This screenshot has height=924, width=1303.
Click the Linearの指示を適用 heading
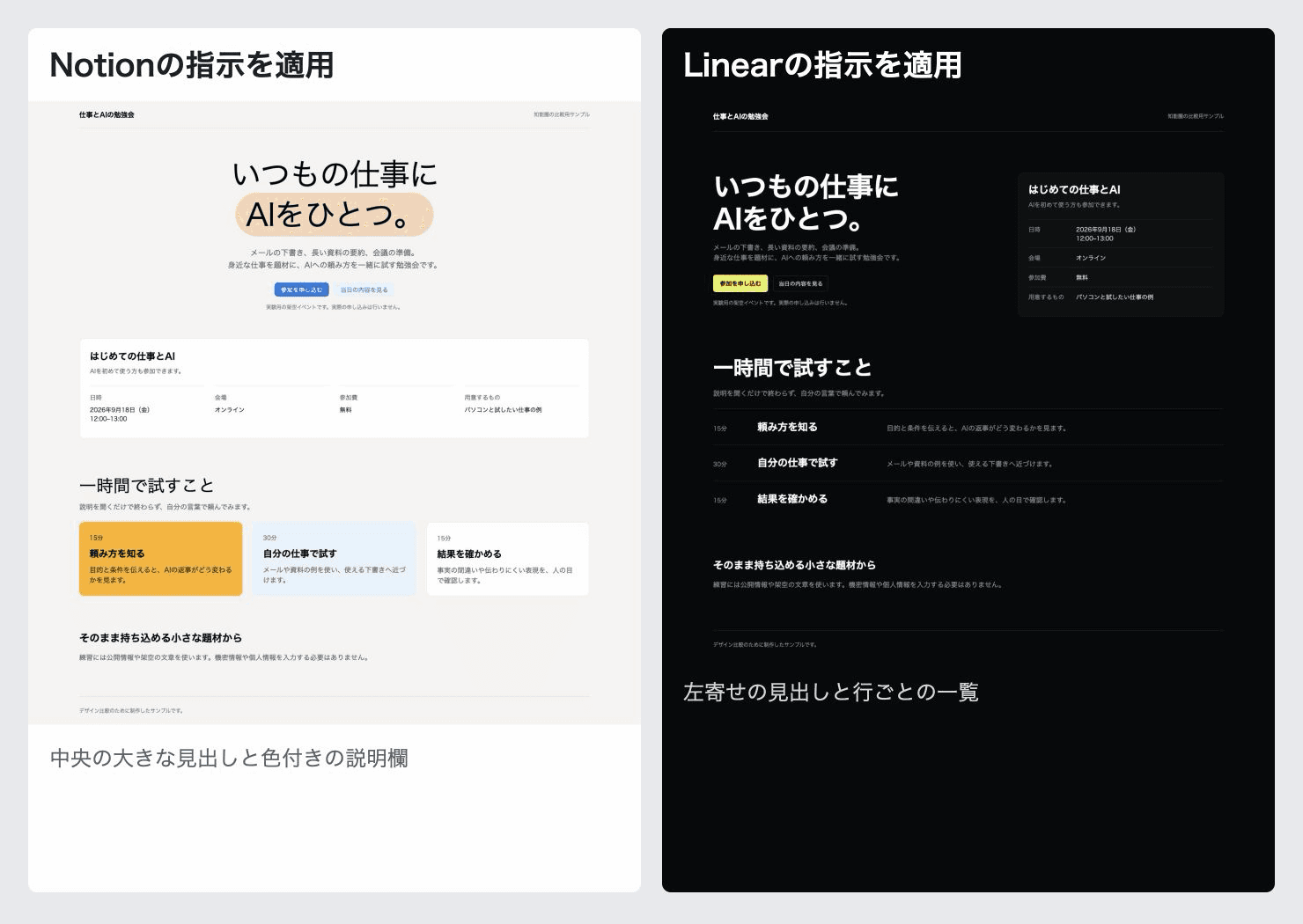822,65
